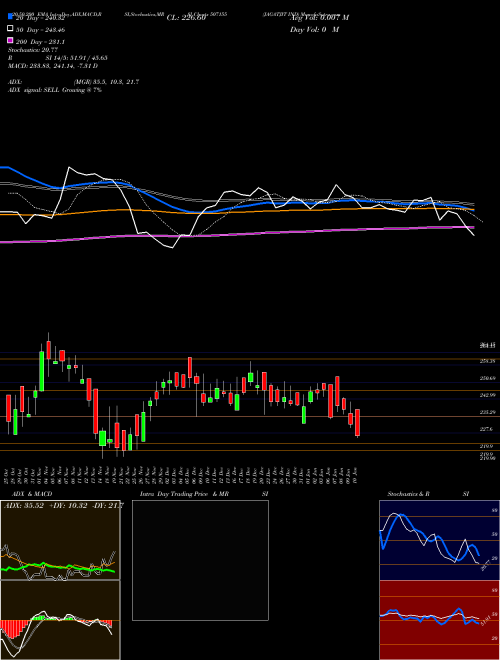Click the magenta 200 Day legend swatch
500x660 pixels.
[x=10, y=41]
